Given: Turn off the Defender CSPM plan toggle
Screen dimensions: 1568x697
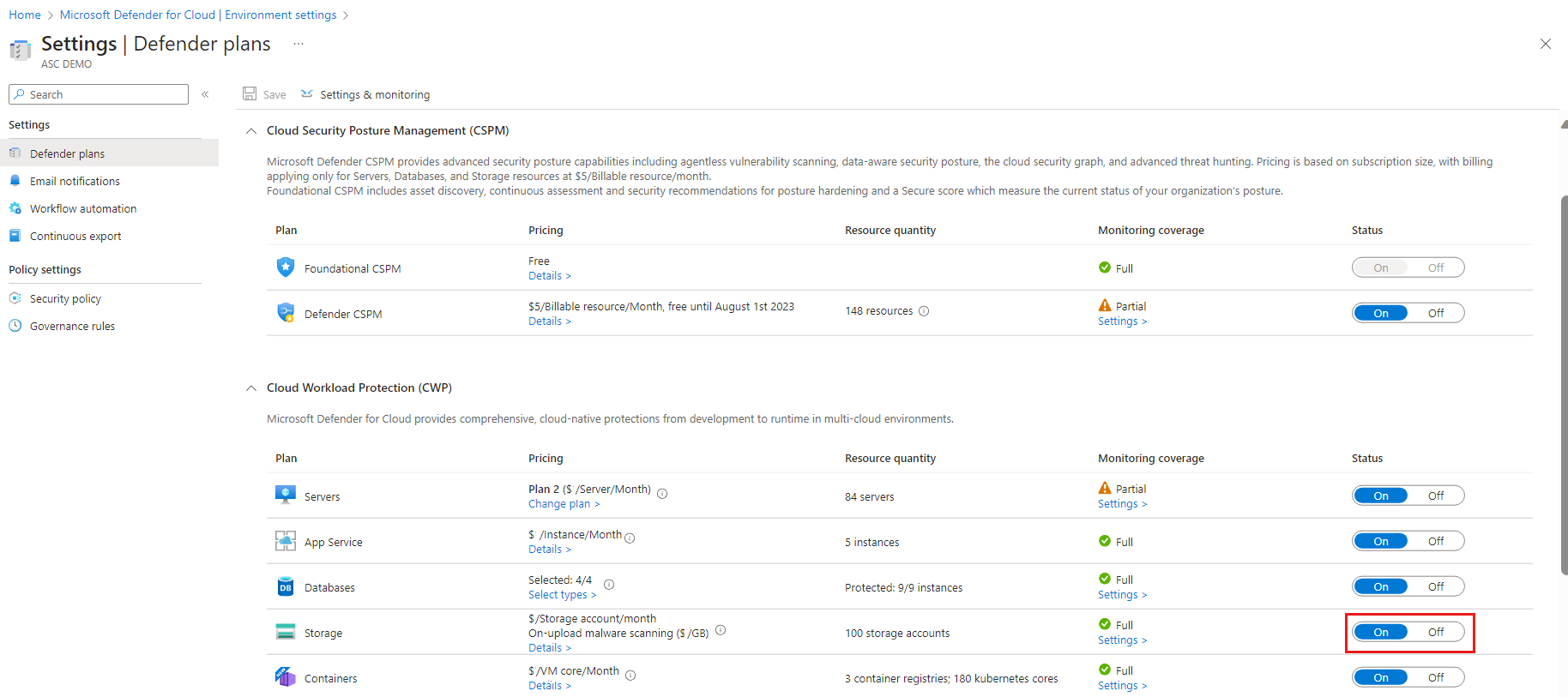Looking at the screenshot, I should click(1435, 313).
